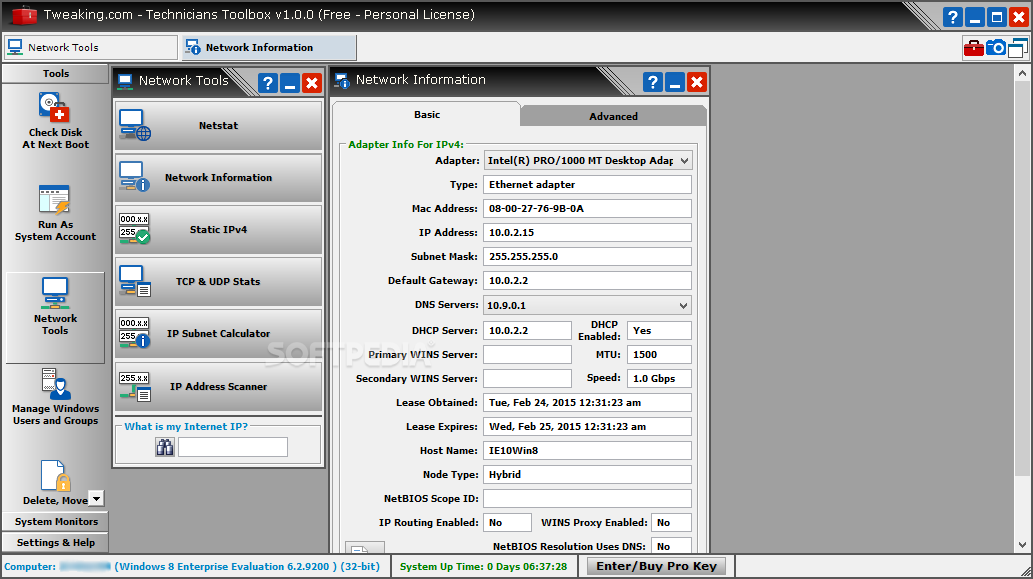Click the NetBIOS Scope ID field

click(588, 499)
